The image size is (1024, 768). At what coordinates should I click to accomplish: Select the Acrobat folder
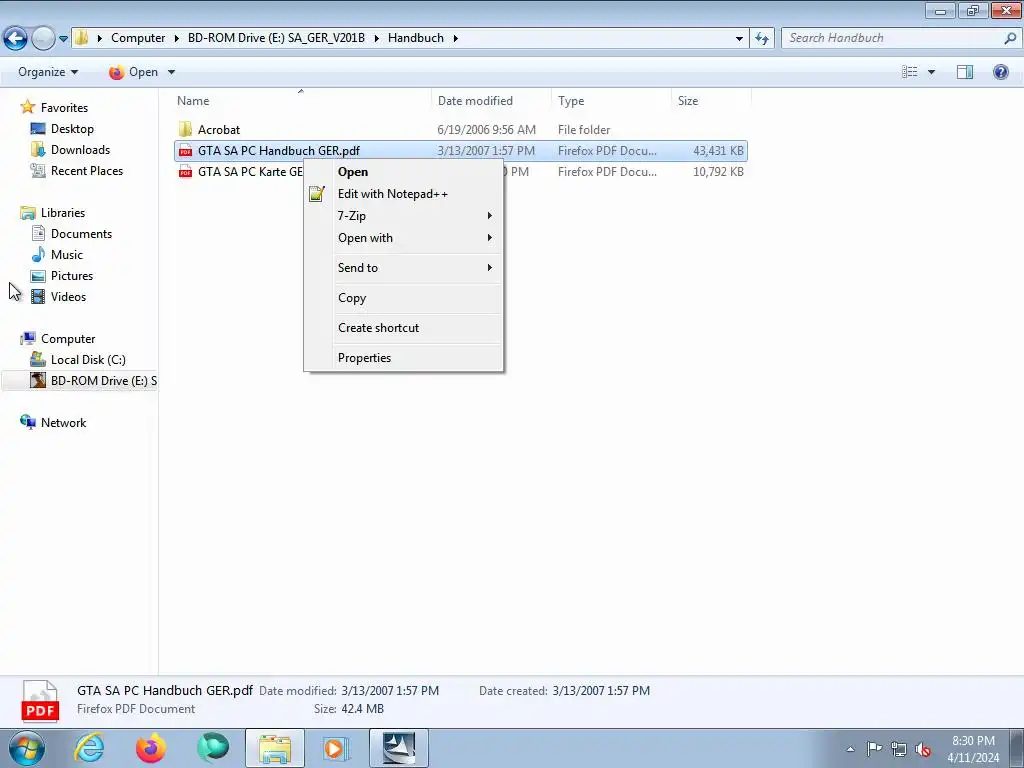click(219, 129)
